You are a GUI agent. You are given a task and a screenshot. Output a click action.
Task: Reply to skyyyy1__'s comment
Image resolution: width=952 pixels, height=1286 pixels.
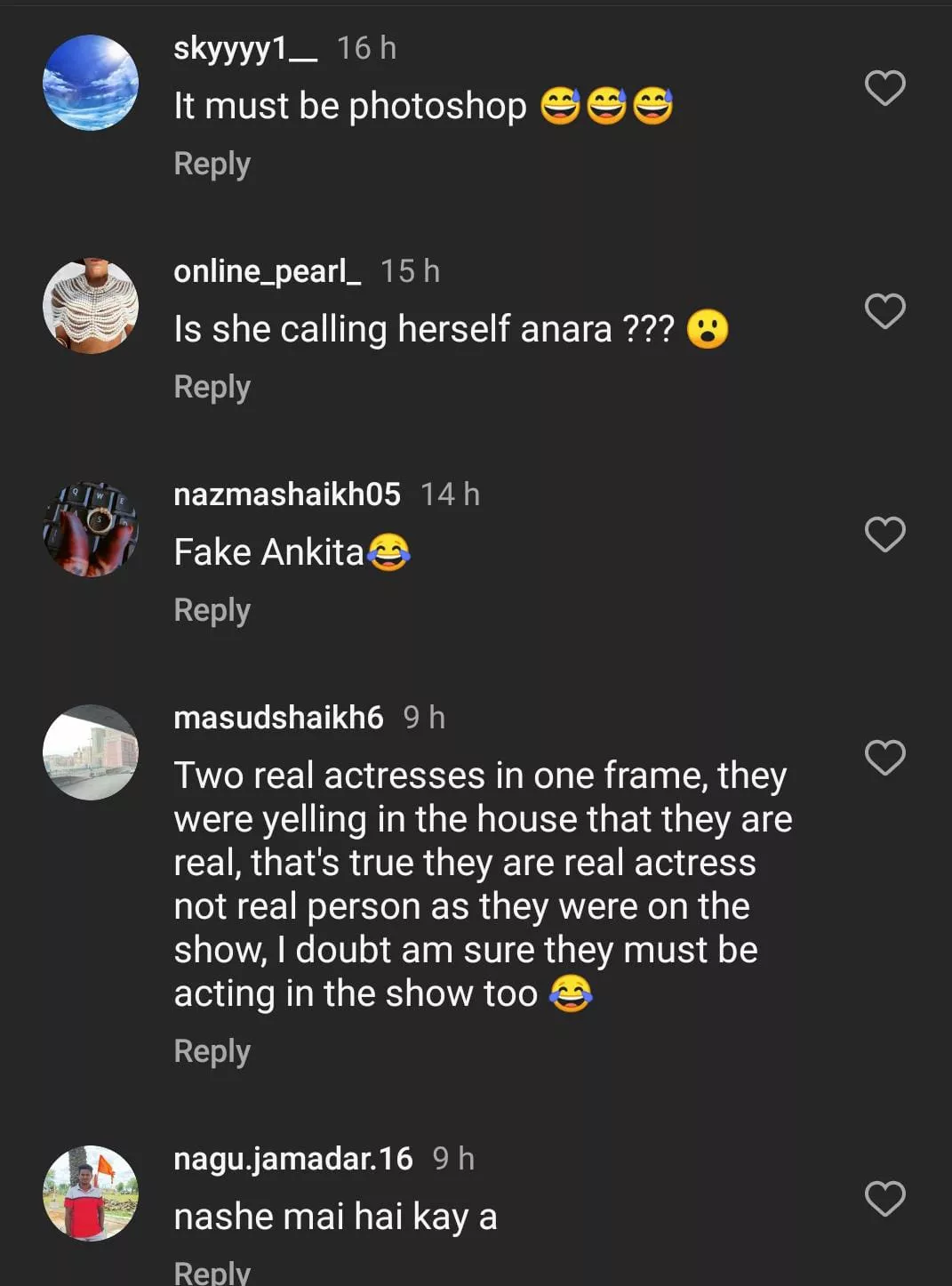coord(212,165)
